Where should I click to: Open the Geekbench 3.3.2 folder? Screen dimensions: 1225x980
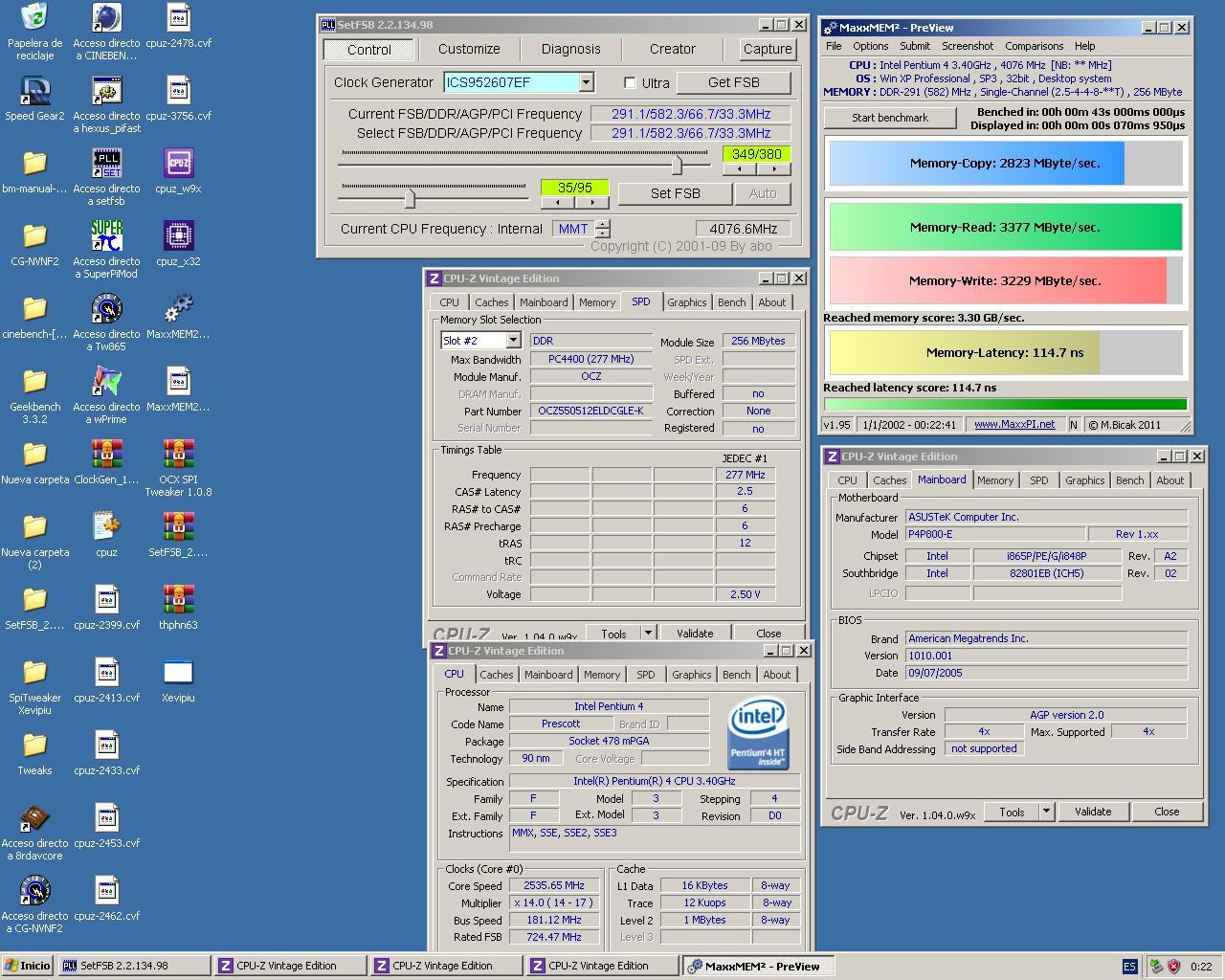point(34,382)
